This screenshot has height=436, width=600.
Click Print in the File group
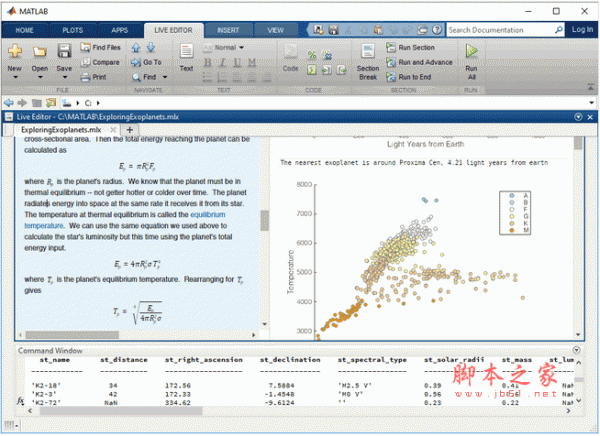98,75
